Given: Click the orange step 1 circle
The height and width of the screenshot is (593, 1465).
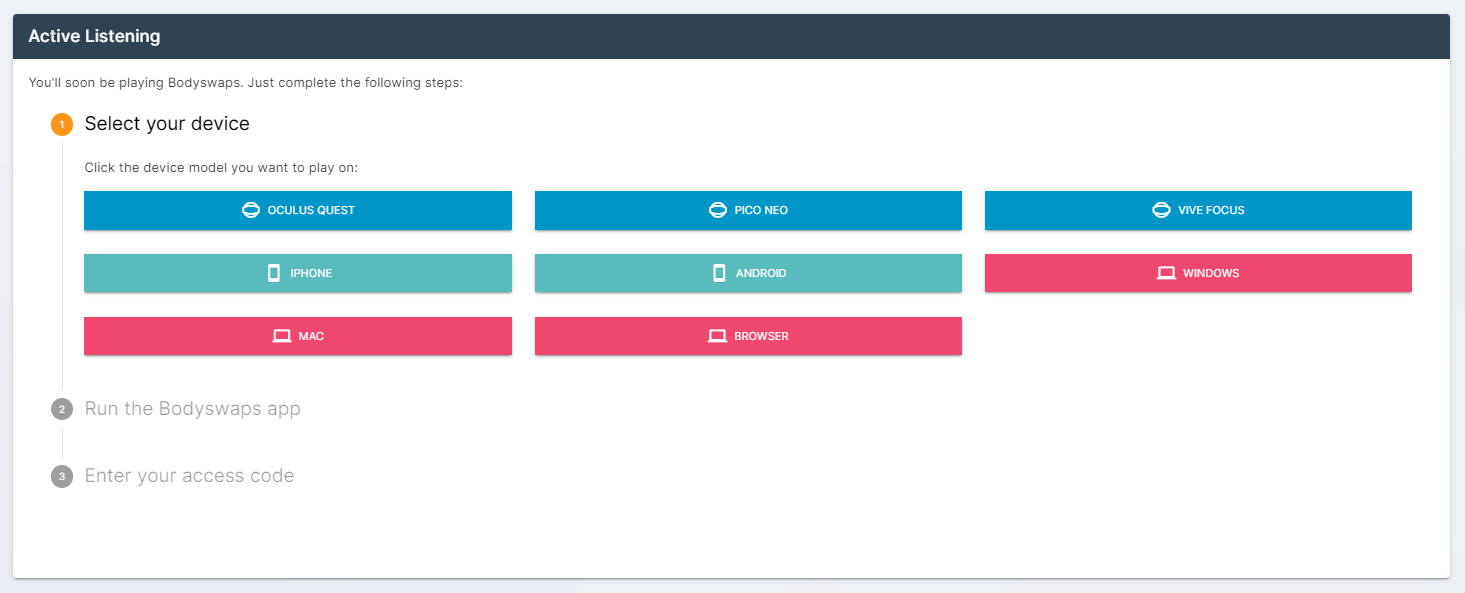Looking at the screenshot, I should pyautogui.click(x=61, y=124).
